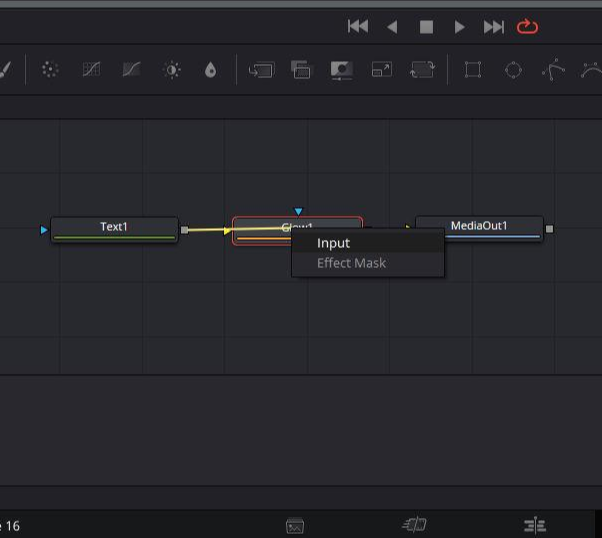Jump to the last frame

[493, 27]
